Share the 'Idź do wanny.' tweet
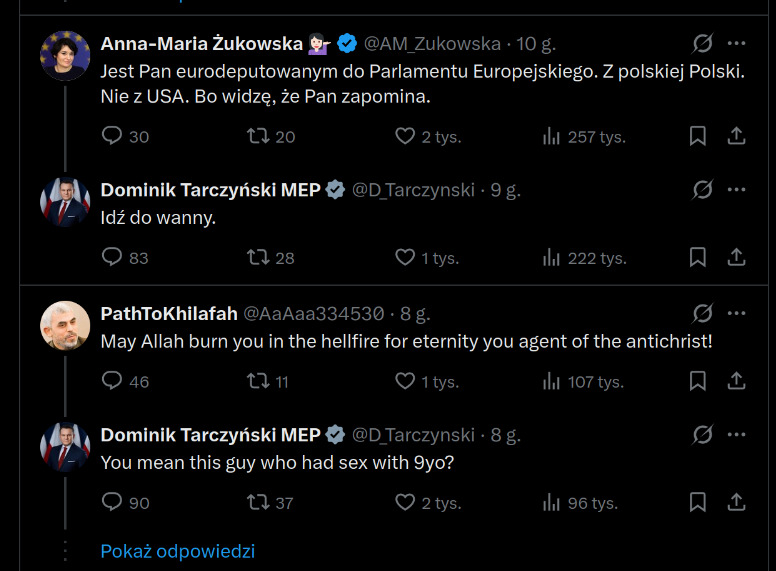 click(x=736, y=257)
